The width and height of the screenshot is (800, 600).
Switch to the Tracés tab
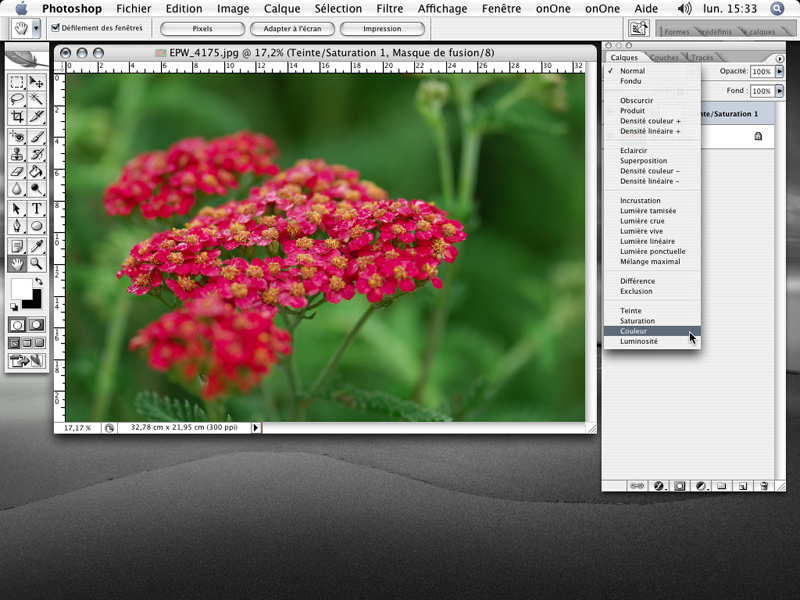[x=702, y=58]
